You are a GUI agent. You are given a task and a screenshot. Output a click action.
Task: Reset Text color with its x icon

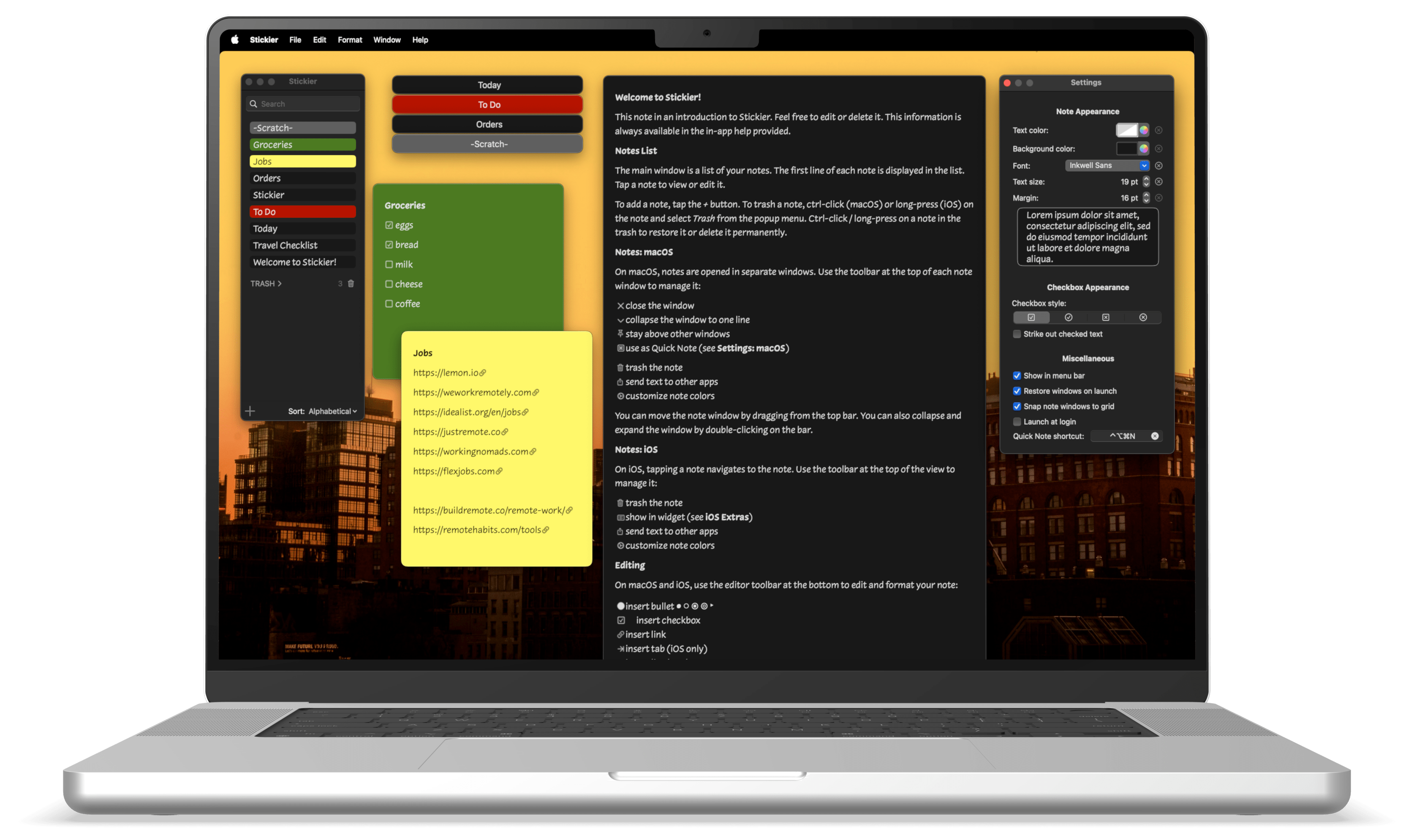click(x=1158, y=130)
